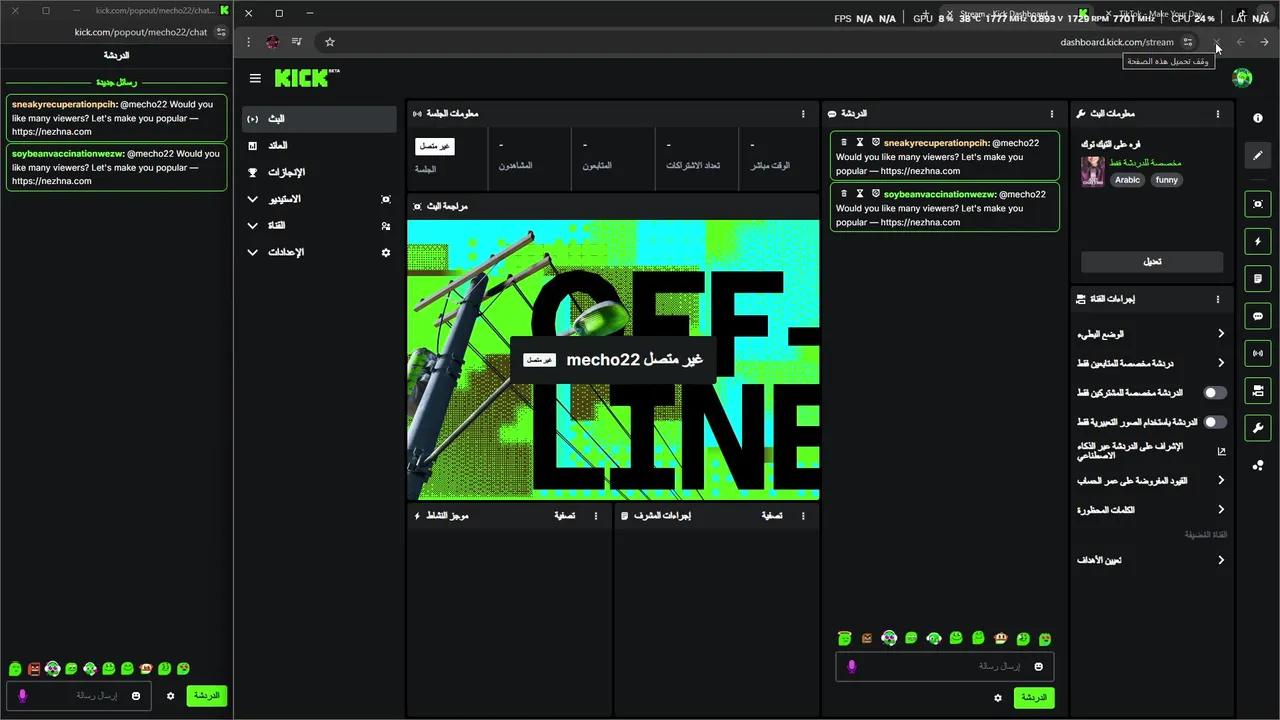
Task: Open the hamburger menu beside the Kick logo
Action: (x=255, y=78)
